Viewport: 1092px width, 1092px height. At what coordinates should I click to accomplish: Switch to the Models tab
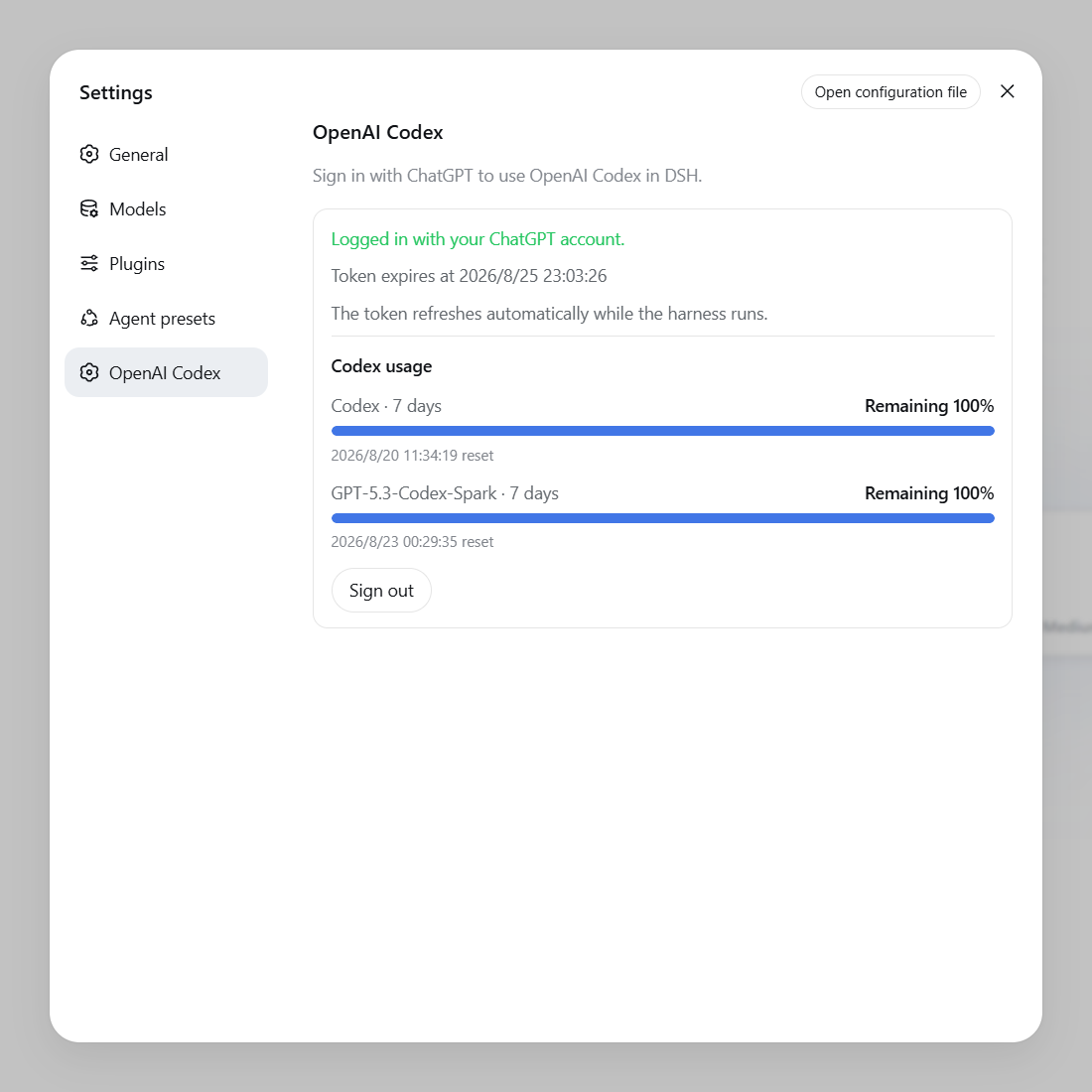166,208
